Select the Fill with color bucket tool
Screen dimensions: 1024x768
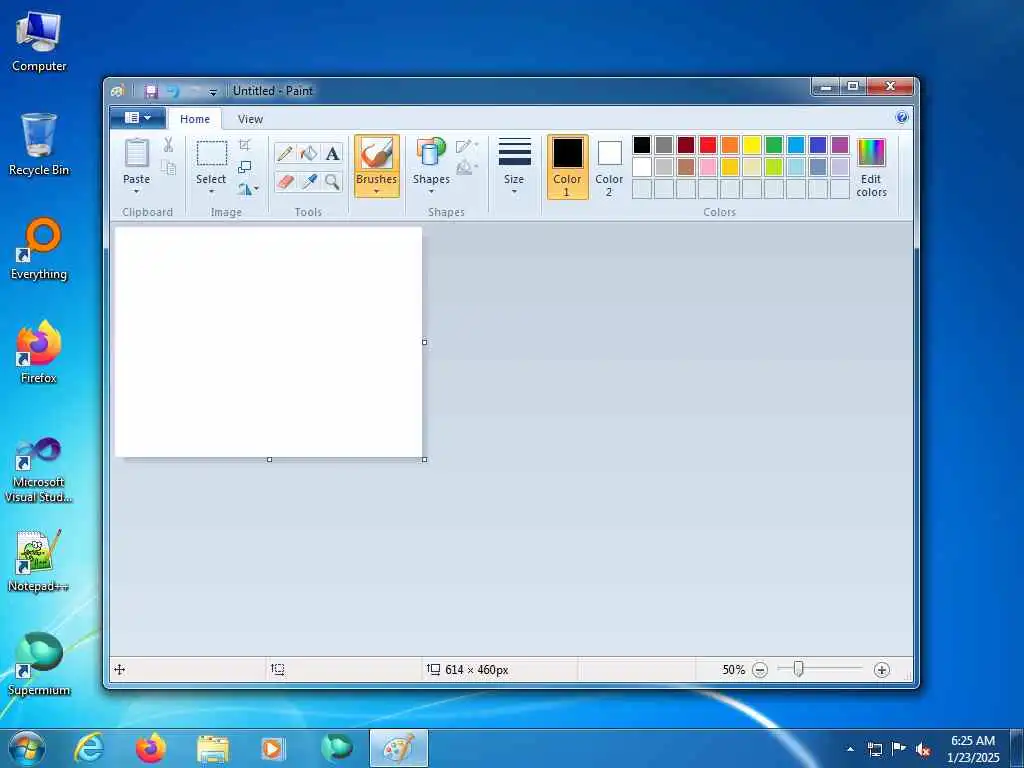308,154
